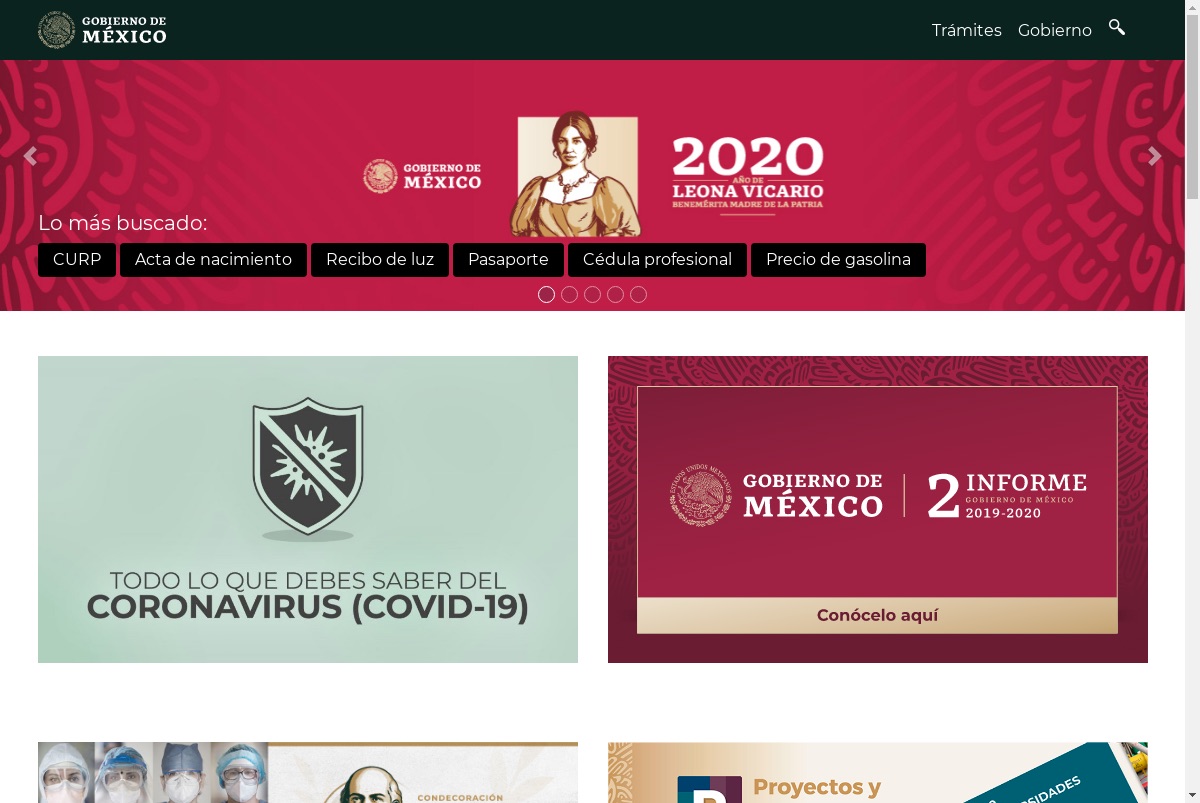Advance carousel with the next arrow

1155,156
